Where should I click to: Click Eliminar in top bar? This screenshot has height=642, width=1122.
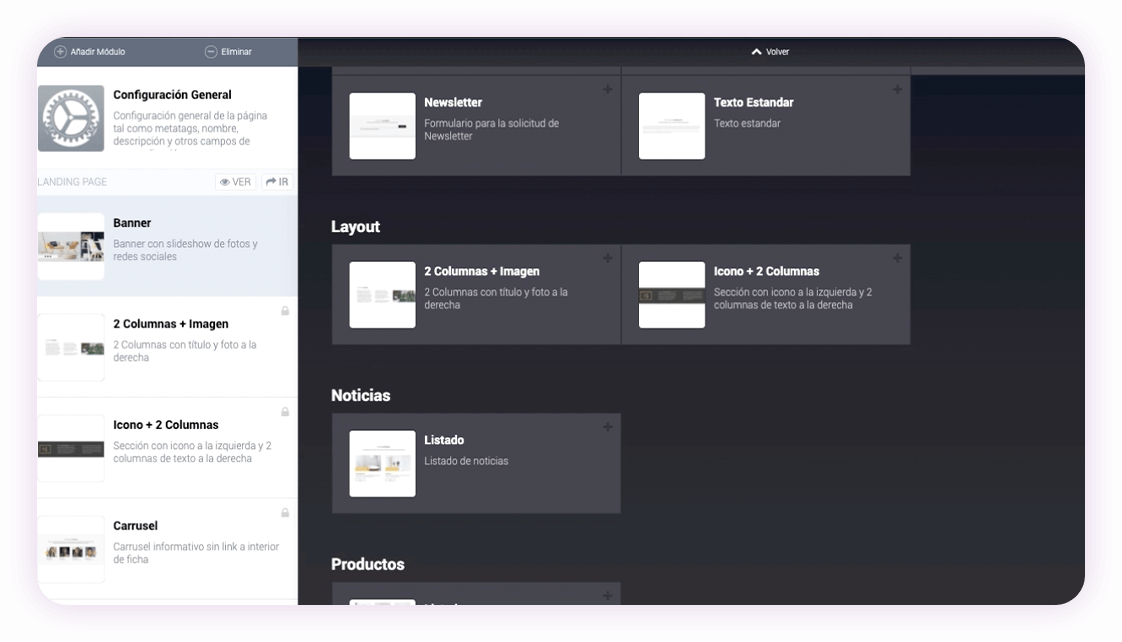(x=228, y=52)
